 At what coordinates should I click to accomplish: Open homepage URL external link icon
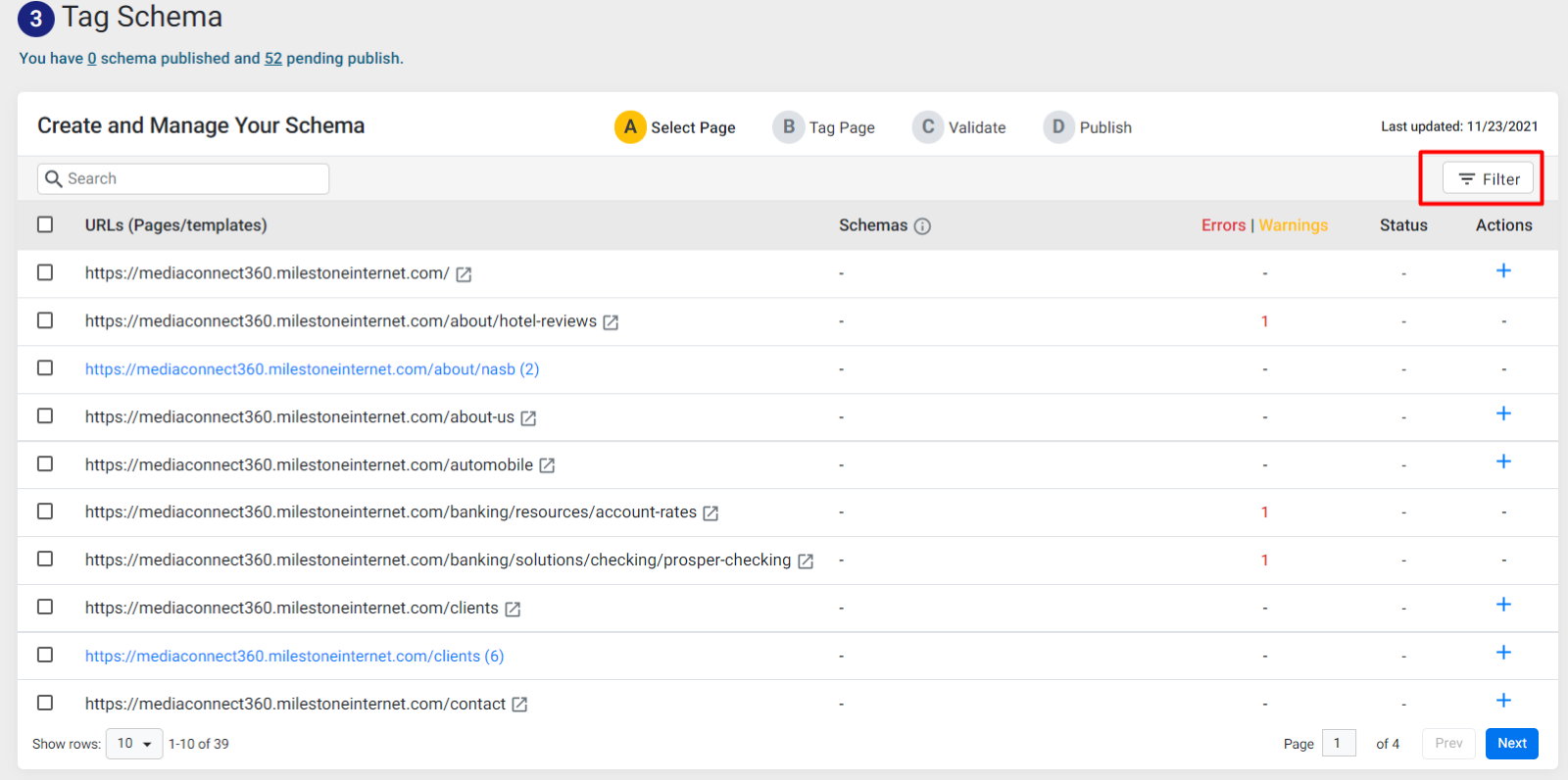[464, 274]
